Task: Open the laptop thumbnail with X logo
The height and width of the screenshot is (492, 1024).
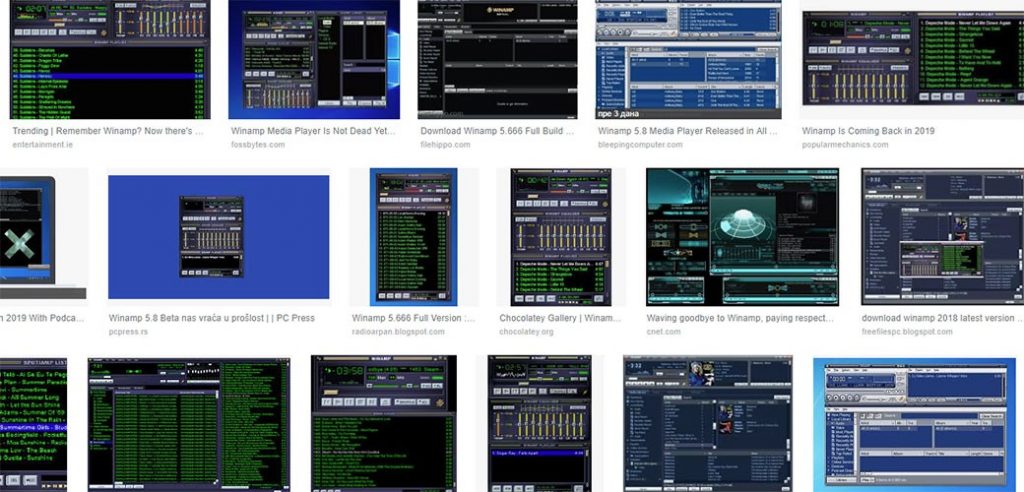Action: 43,237
